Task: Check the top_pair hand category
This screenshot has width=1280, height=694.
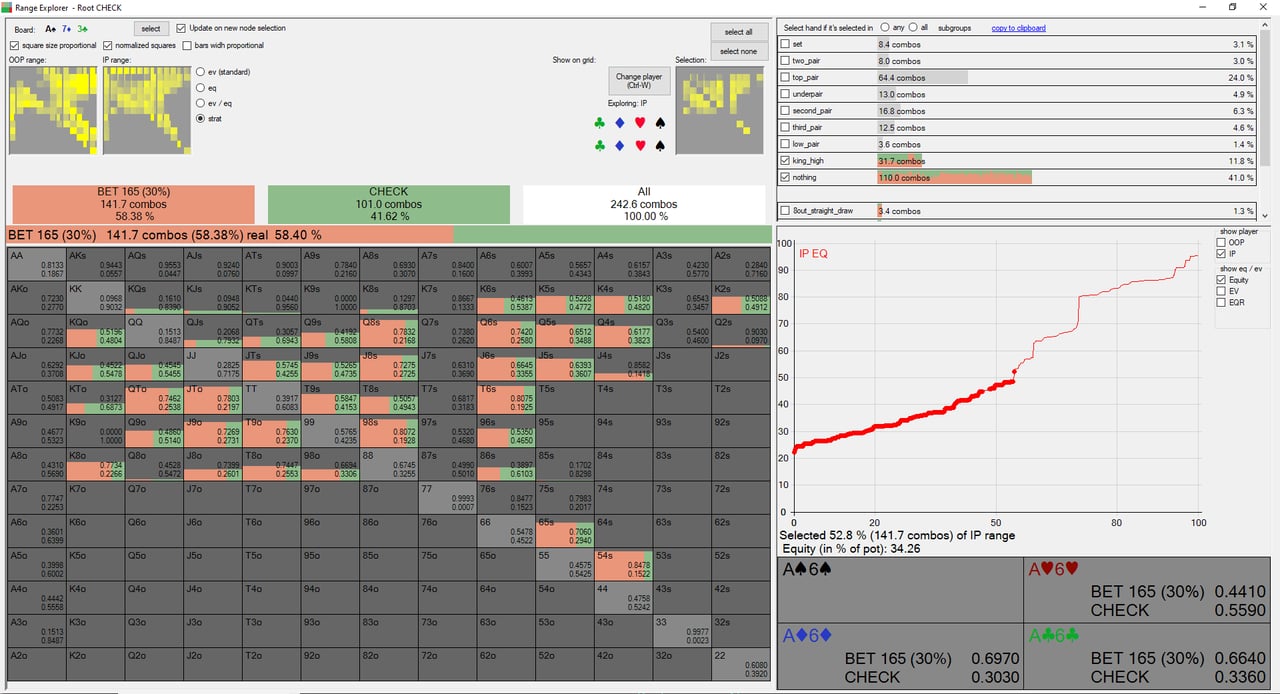Action: coord(785,78)
